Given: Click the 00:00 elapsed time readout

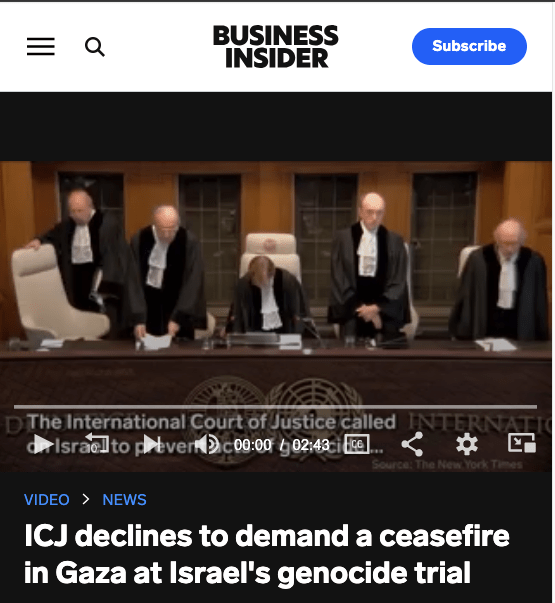Looking at the screenshot, I should 252,445.
